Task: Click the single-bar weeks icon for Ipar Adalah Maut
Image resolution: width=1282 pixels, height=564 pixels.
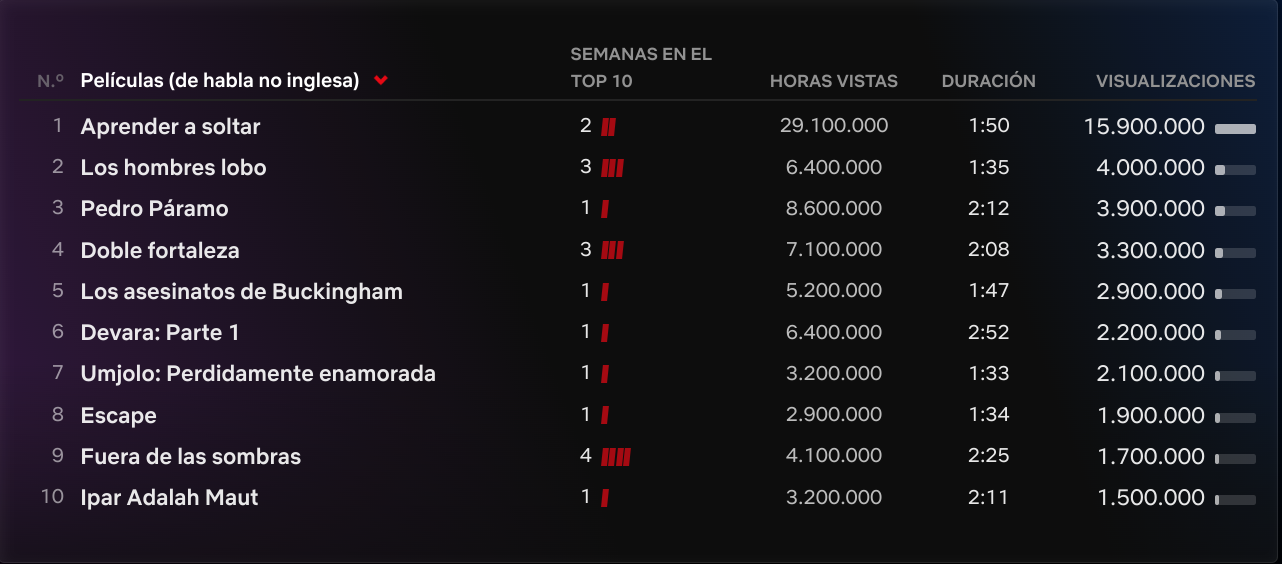Action: [x=605, y=498]
